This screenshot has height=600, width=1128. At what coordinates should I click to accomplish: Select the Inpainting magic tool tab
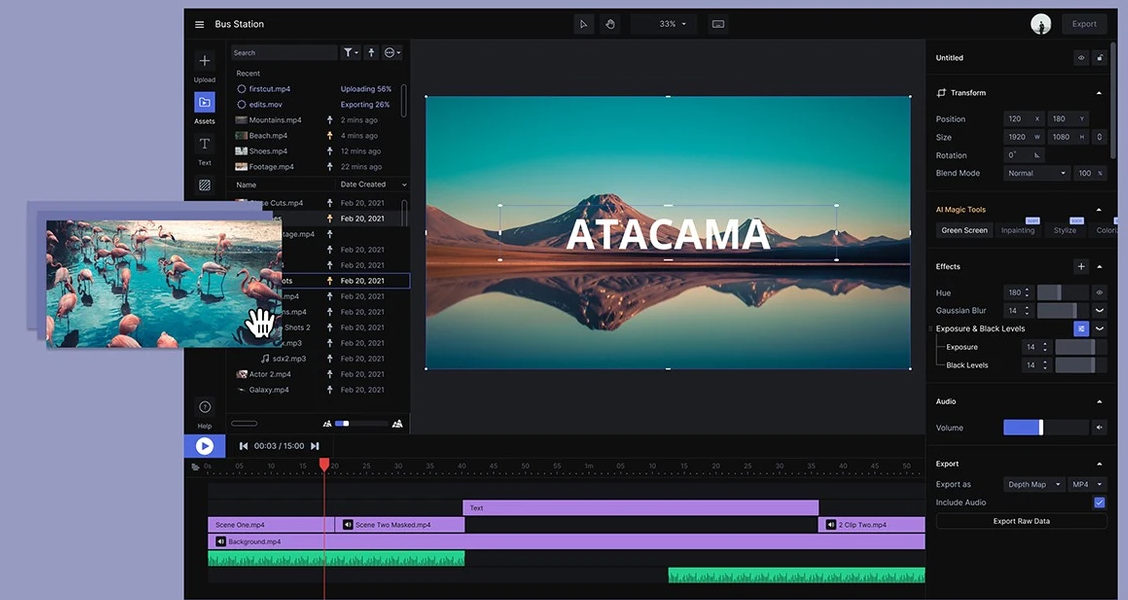1018,230
